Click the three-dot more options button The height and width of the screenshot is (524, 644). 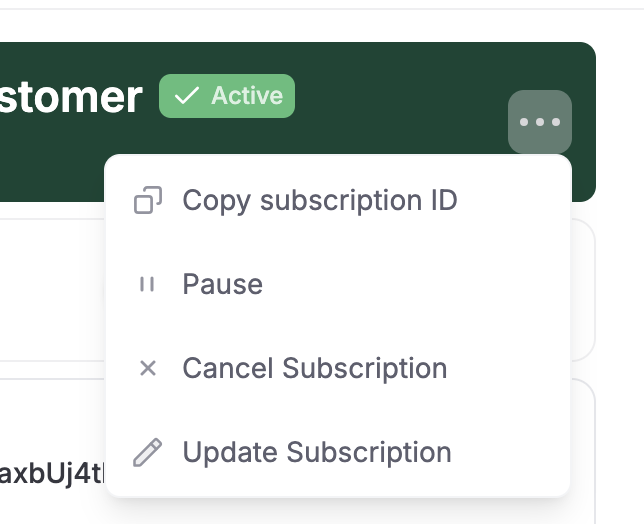540,122
